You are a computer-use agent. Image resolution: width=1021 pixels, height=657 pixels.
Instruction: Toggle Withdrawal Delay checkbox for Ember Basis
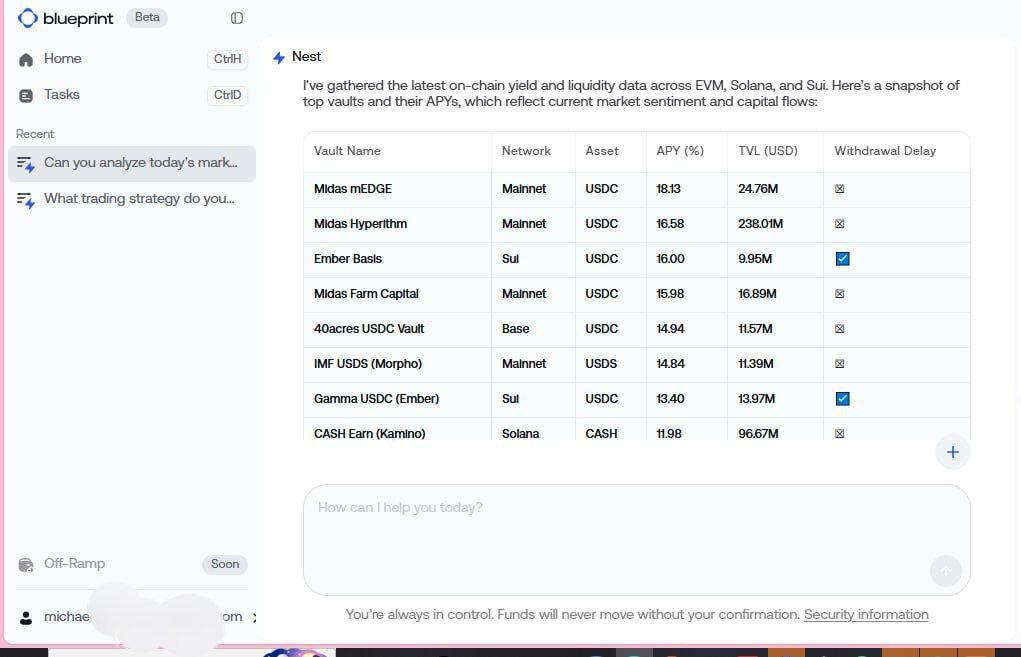(x=843, y=259)
